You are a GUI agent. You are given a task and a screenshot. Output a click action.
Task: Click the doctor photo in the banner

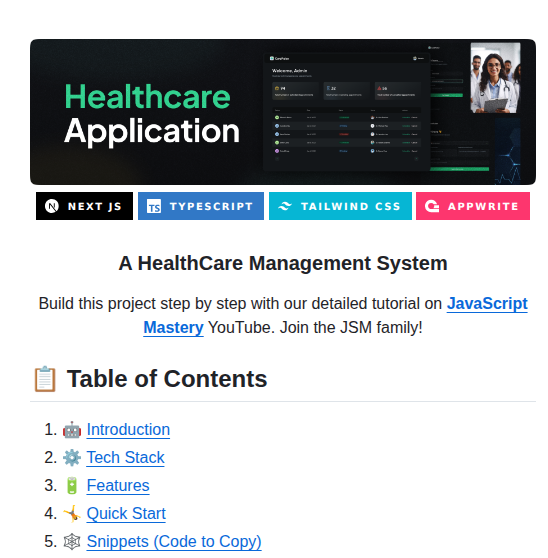click(x=495, y=78)
